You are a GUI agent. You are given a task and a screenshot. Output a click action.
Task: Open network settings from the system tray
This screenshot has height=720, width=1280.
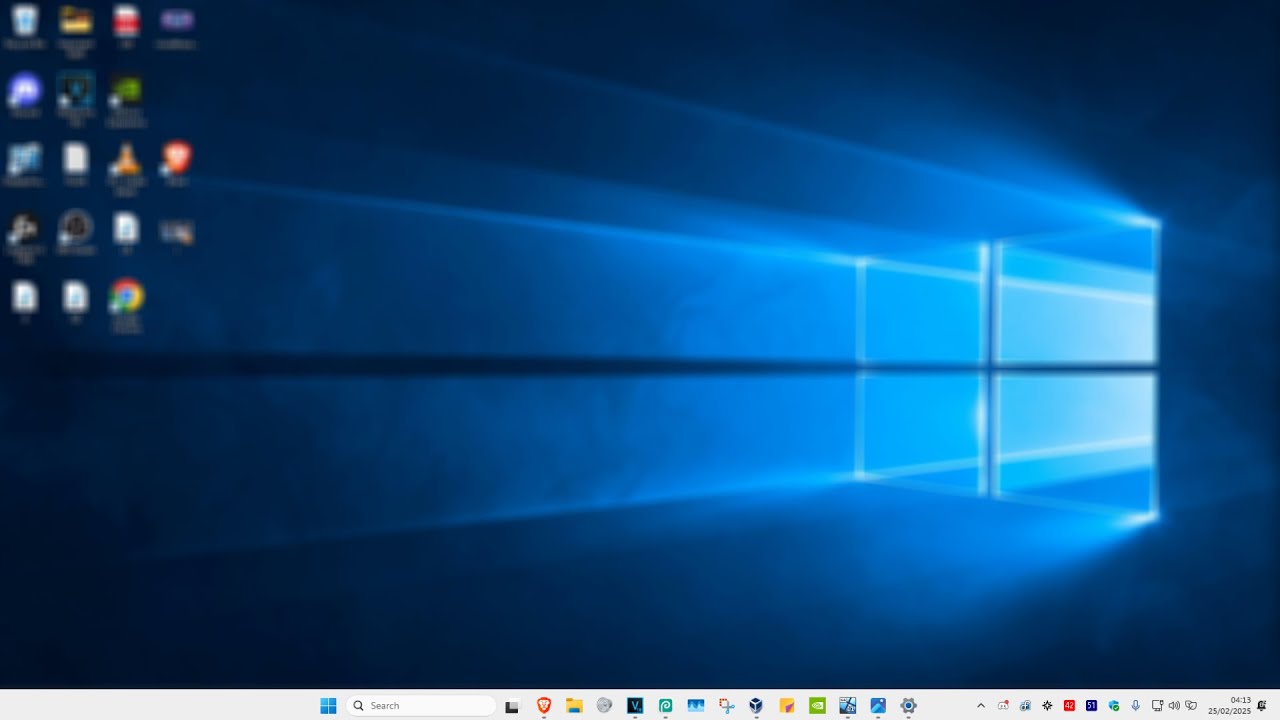click(x=1157, y=706)
